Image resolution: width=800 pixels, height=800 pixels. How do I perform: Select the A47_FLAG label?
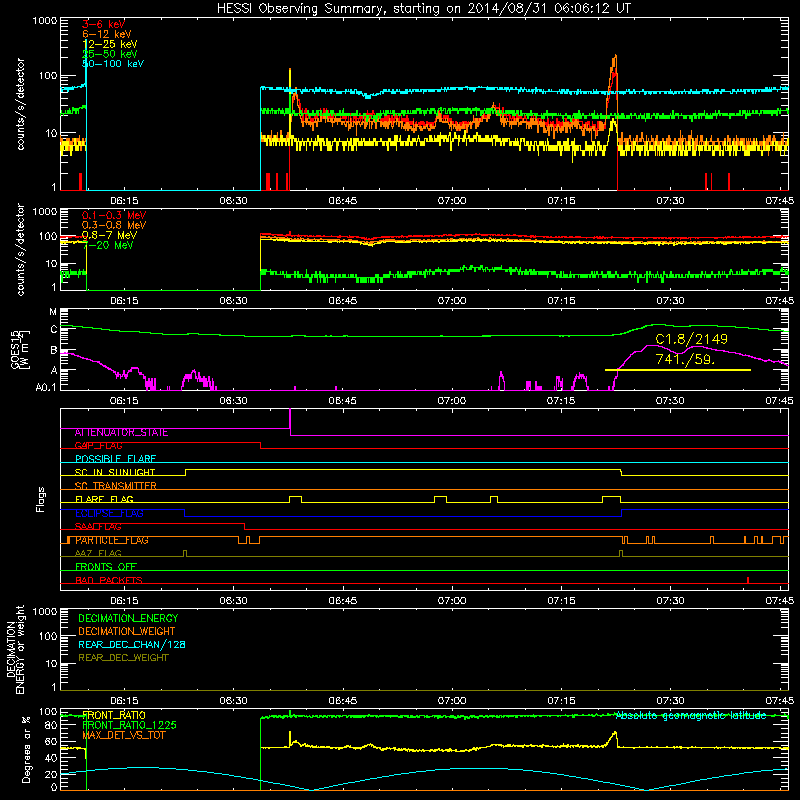coord(98,554)
